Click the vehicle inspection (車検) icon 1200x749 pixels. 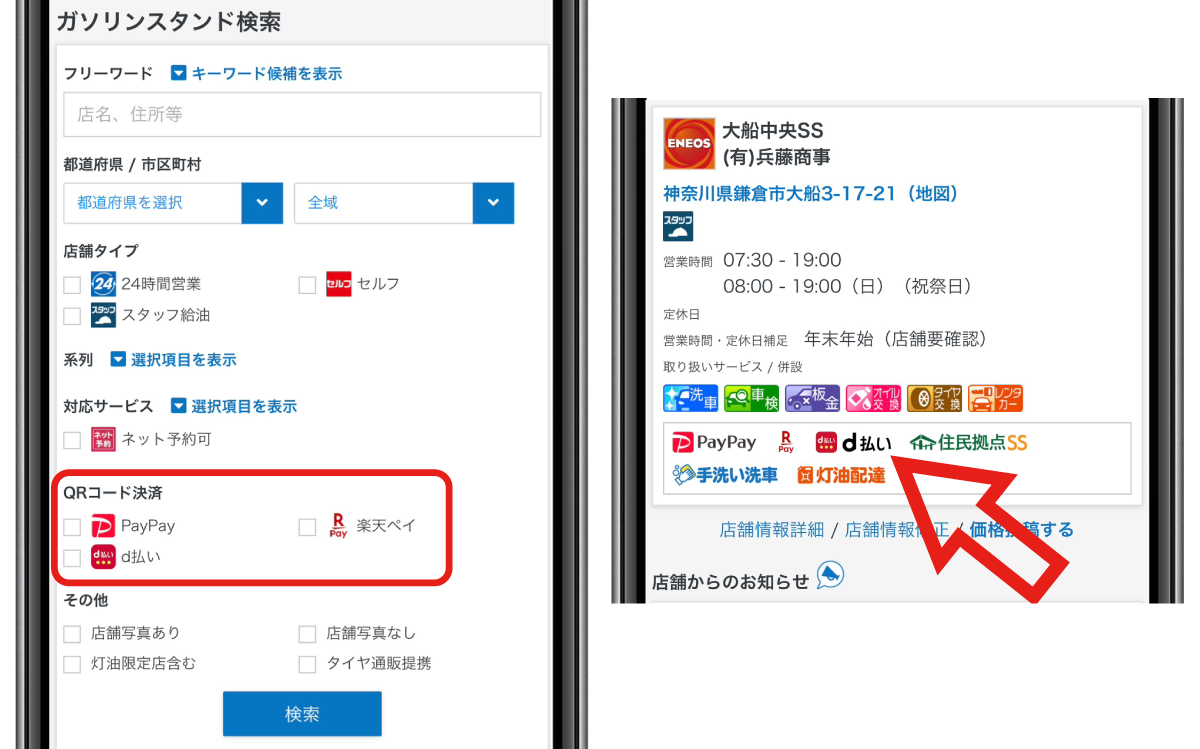point(751,398)
